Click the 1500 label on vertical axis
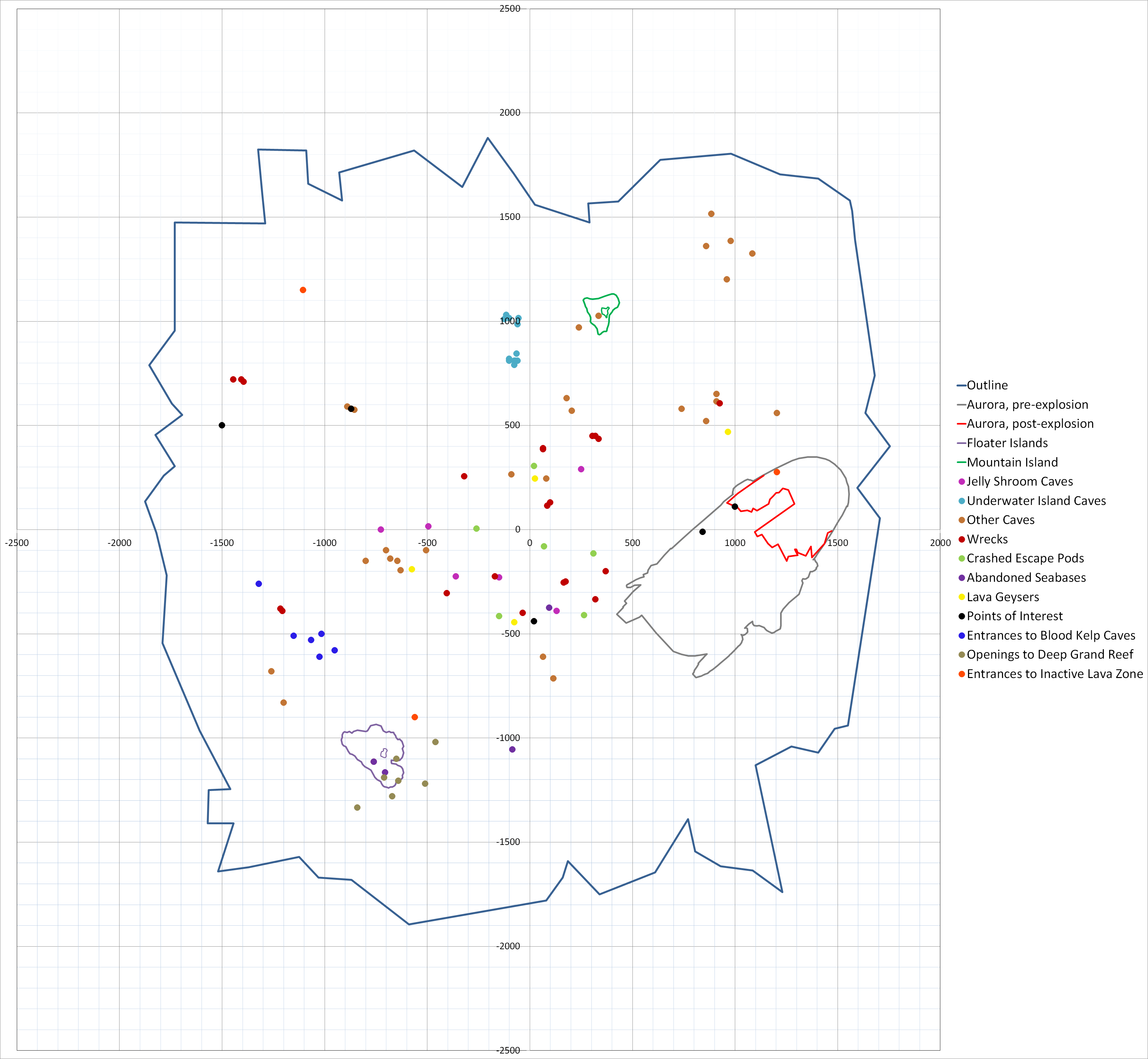 click(x=510, y=217)
